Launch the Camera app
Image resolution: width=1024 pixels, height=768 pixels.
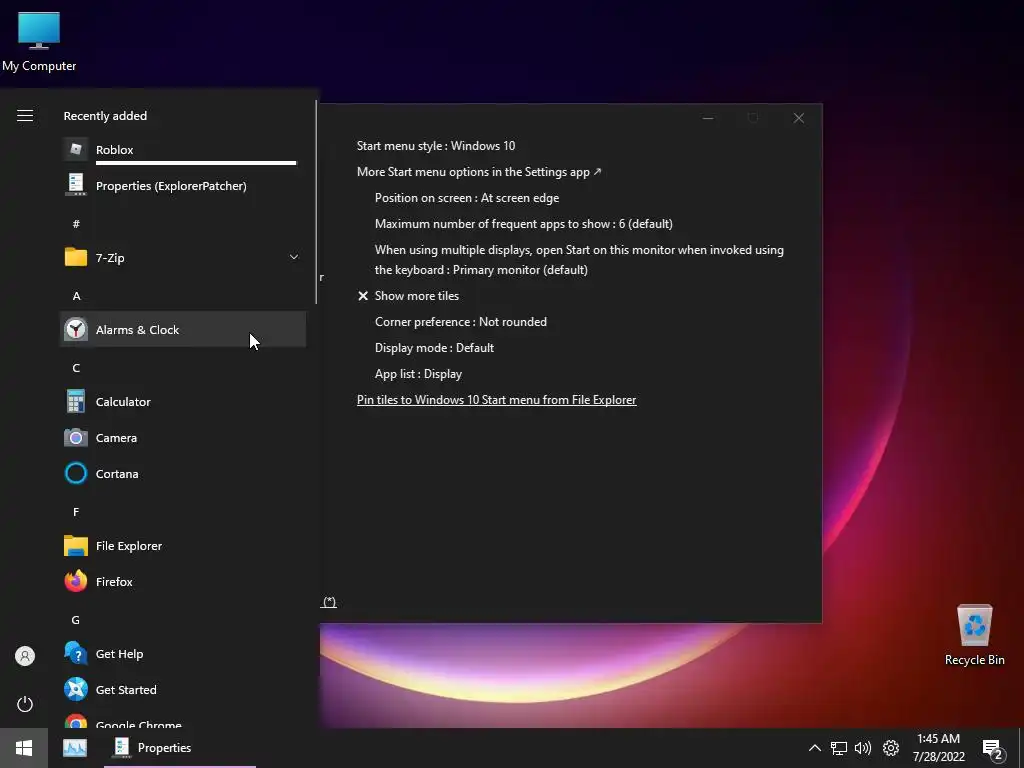pyautogui.click(x=182, y=437)
